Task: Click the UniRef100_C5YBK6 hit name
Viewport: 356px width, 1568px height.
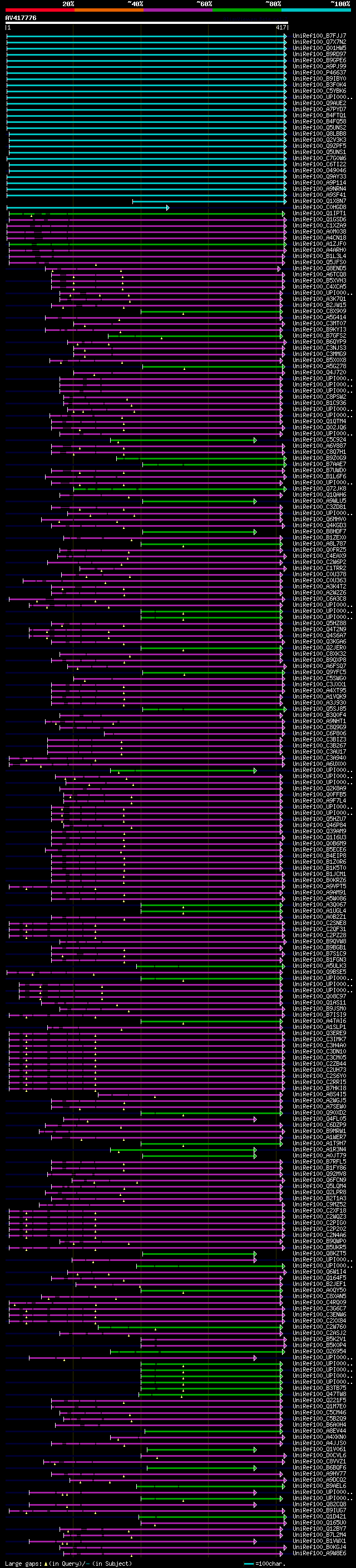Action: click(x=319, y=91)
